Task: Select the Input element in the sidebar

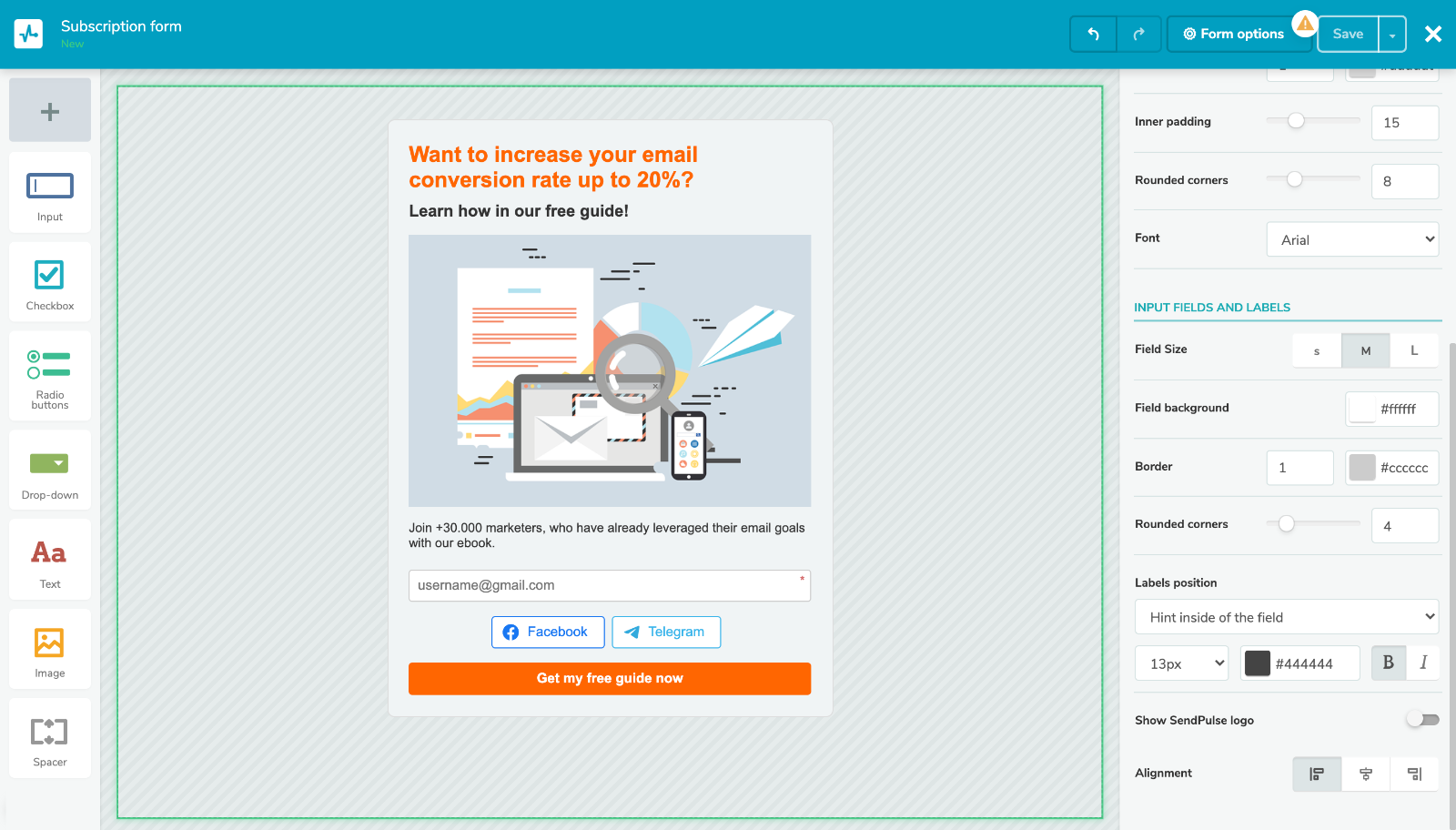Action: pyautogui.click(x=49, y=193)
